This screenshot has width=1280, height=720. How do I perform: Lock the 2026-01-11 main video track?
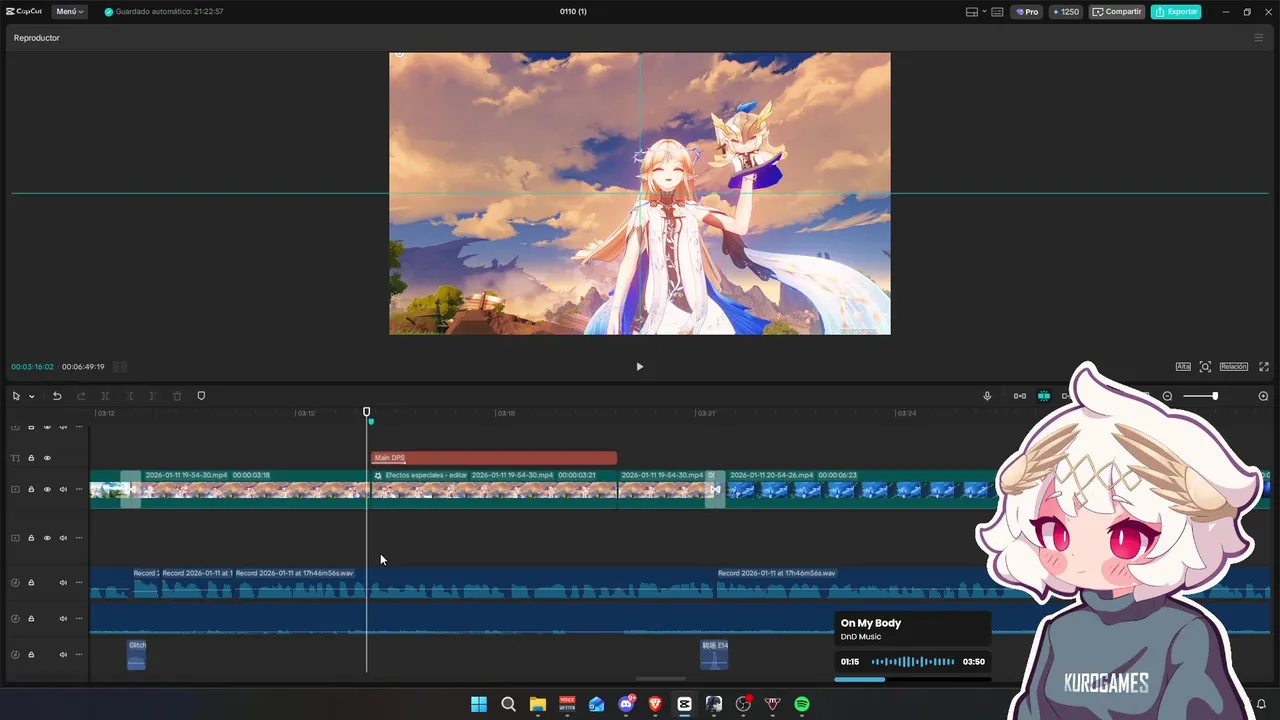[31, 489]
